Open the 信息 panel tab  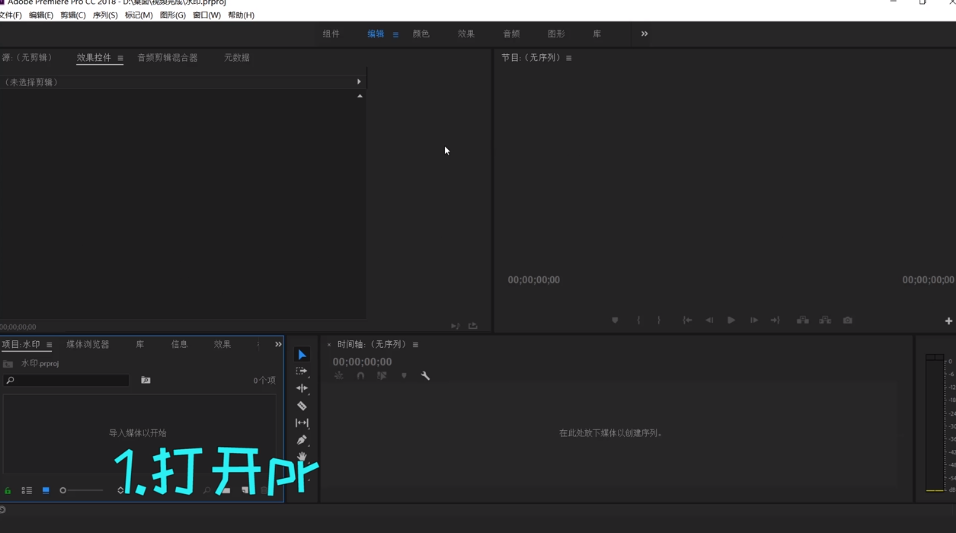click(x=179, y=345)
